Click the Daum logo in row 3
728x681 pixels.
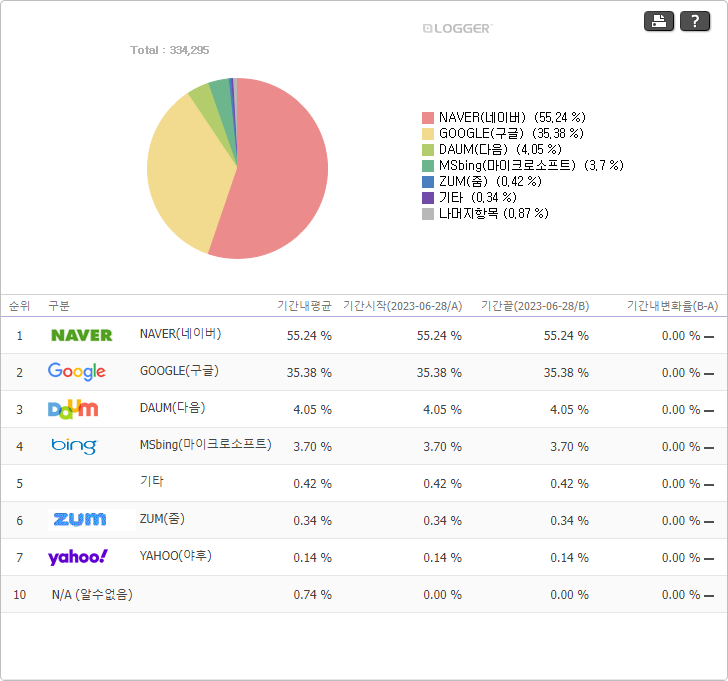(x=73, y=409)
